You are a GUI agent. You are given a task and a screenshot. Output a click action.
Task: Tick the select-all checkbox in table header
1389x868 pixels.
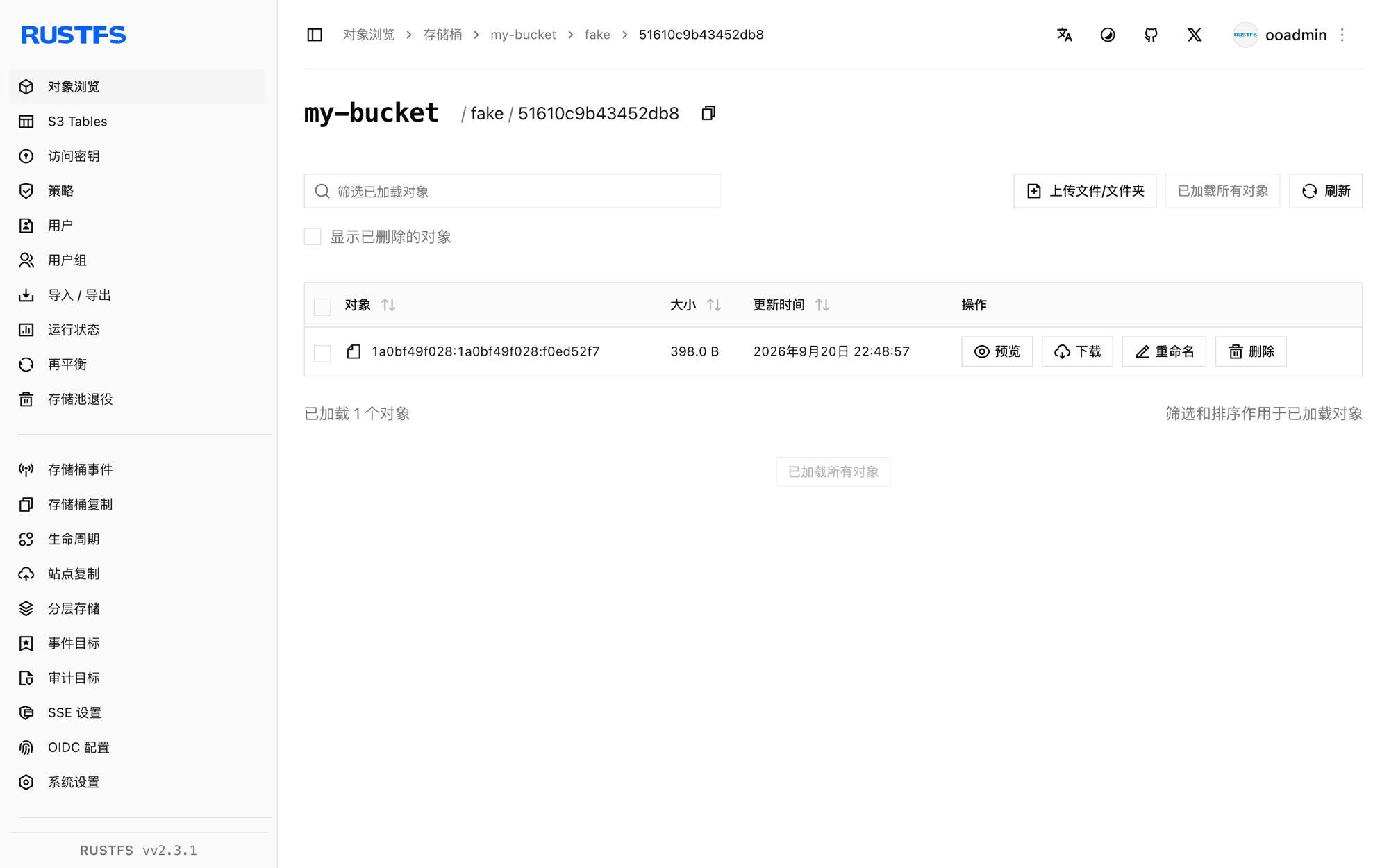[322, 306]
